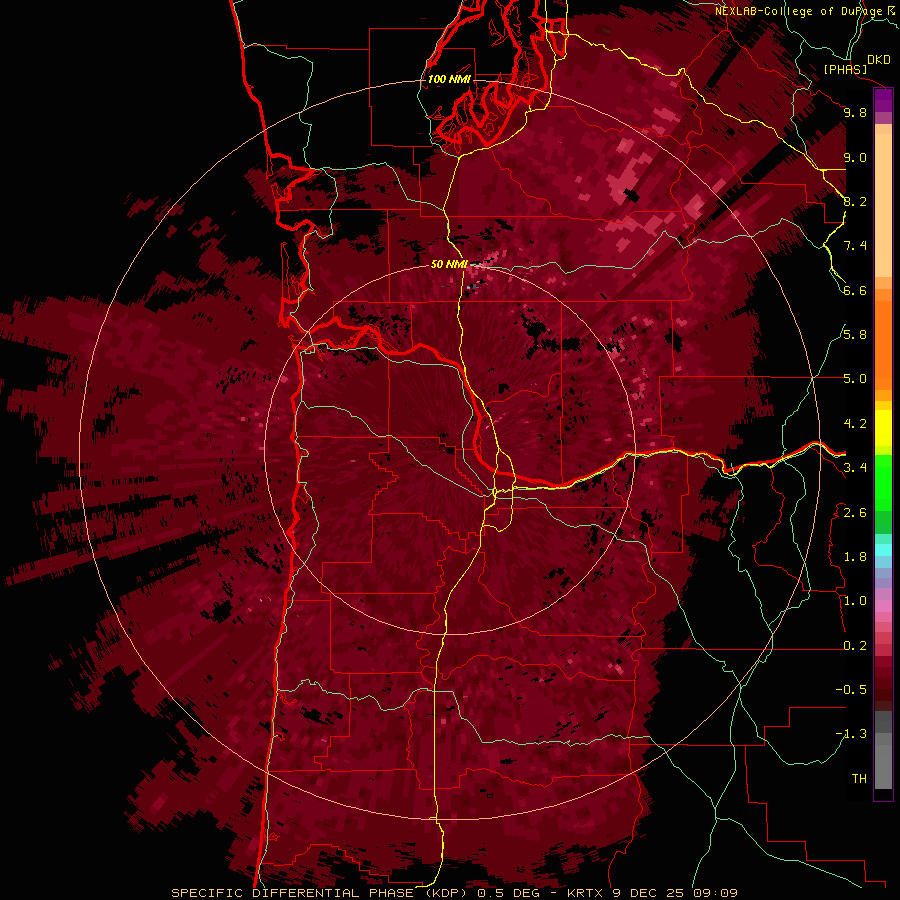
Task: Click the purple top segment of color bar
Action: tap(883, 101)
